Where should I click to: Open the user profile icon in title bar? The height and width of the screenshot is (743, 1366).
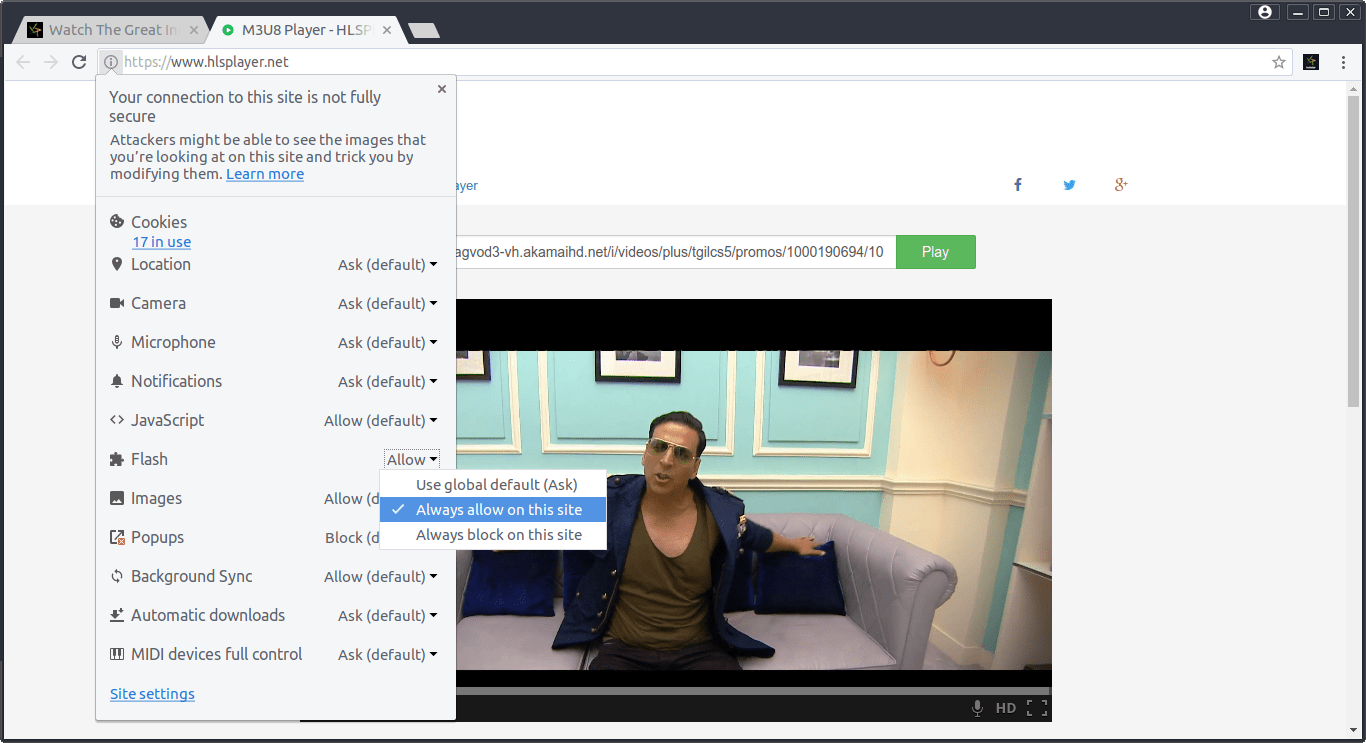tap(1265, 12)
